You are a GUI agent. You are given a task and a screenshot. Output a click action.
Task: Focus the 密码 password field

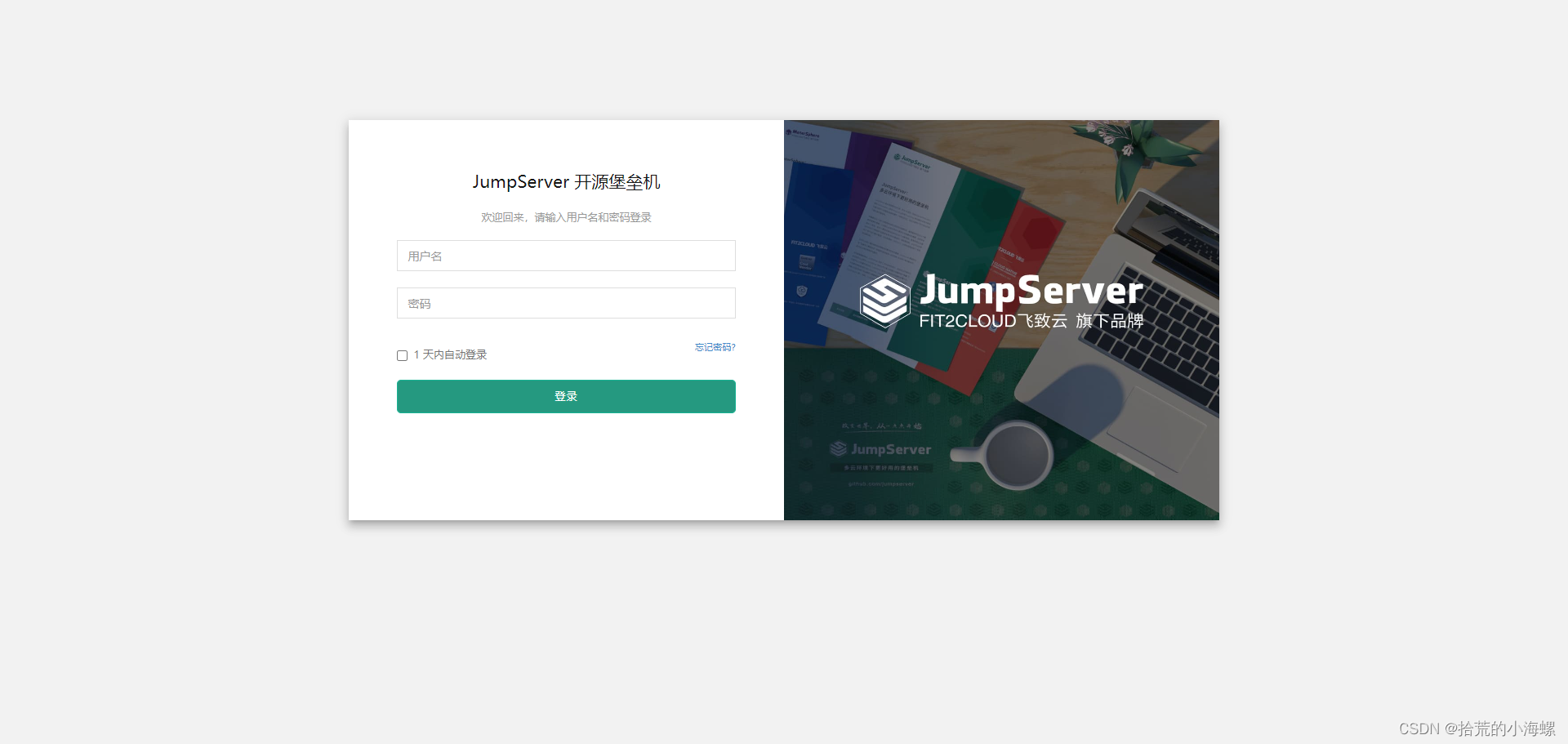[566, 303]
